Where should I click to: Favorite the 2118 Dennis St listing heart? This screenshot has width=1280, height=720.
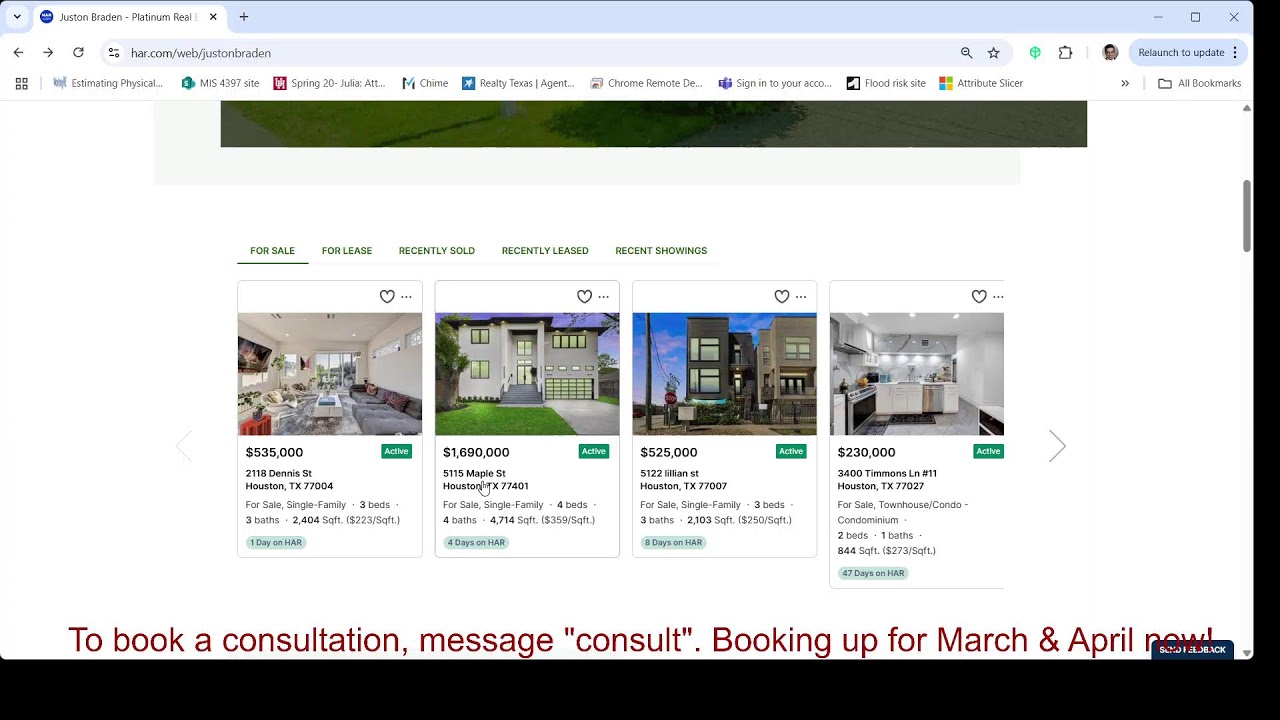tap(387, 297)
